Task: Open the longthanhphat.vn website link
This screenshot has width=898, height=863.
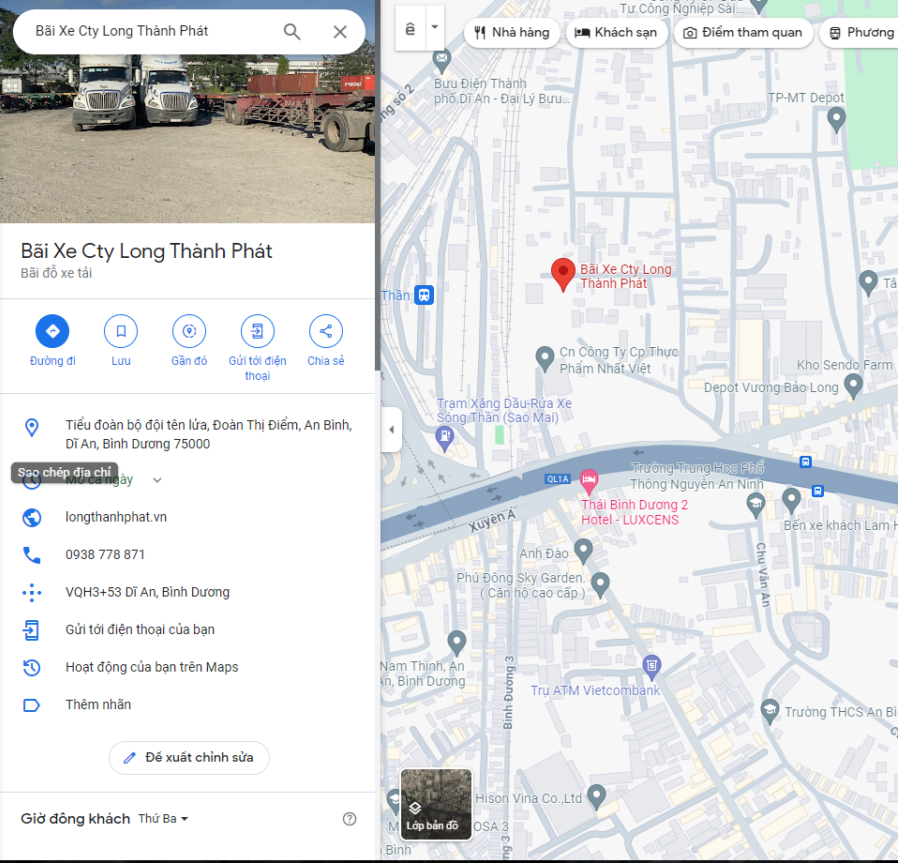Action: pos(116,517)
